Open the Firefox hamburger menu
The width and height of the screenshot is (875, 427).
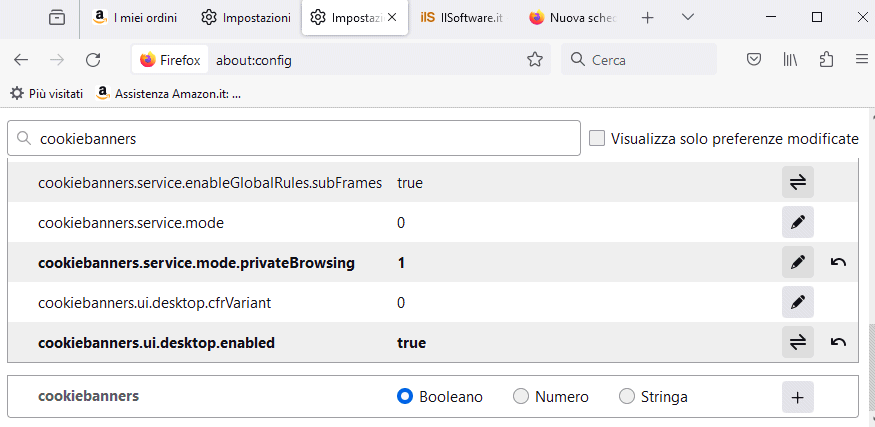(x=862, y=59)
